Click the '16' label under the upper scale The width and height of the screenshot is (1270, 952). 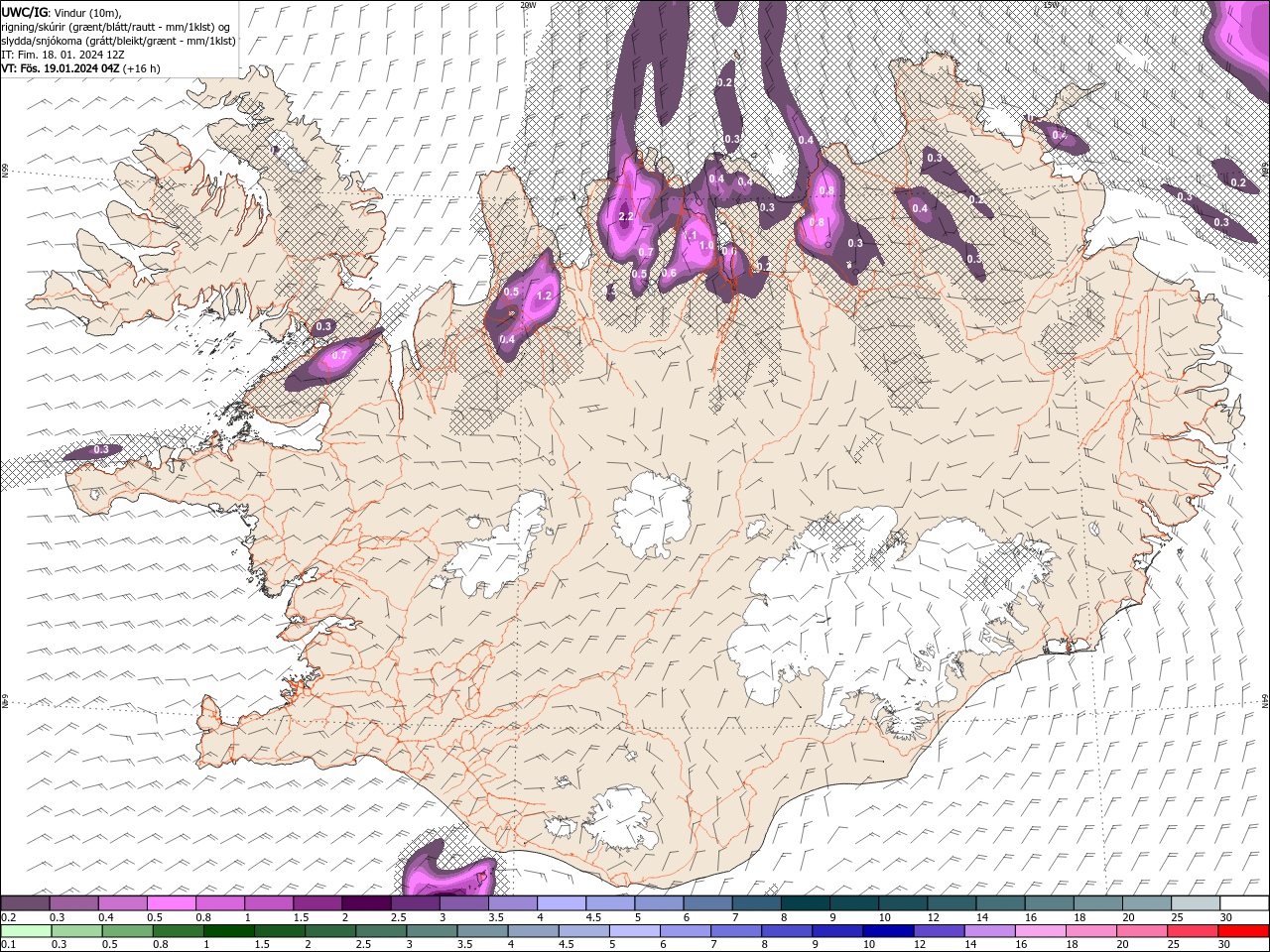[1030, 917]
